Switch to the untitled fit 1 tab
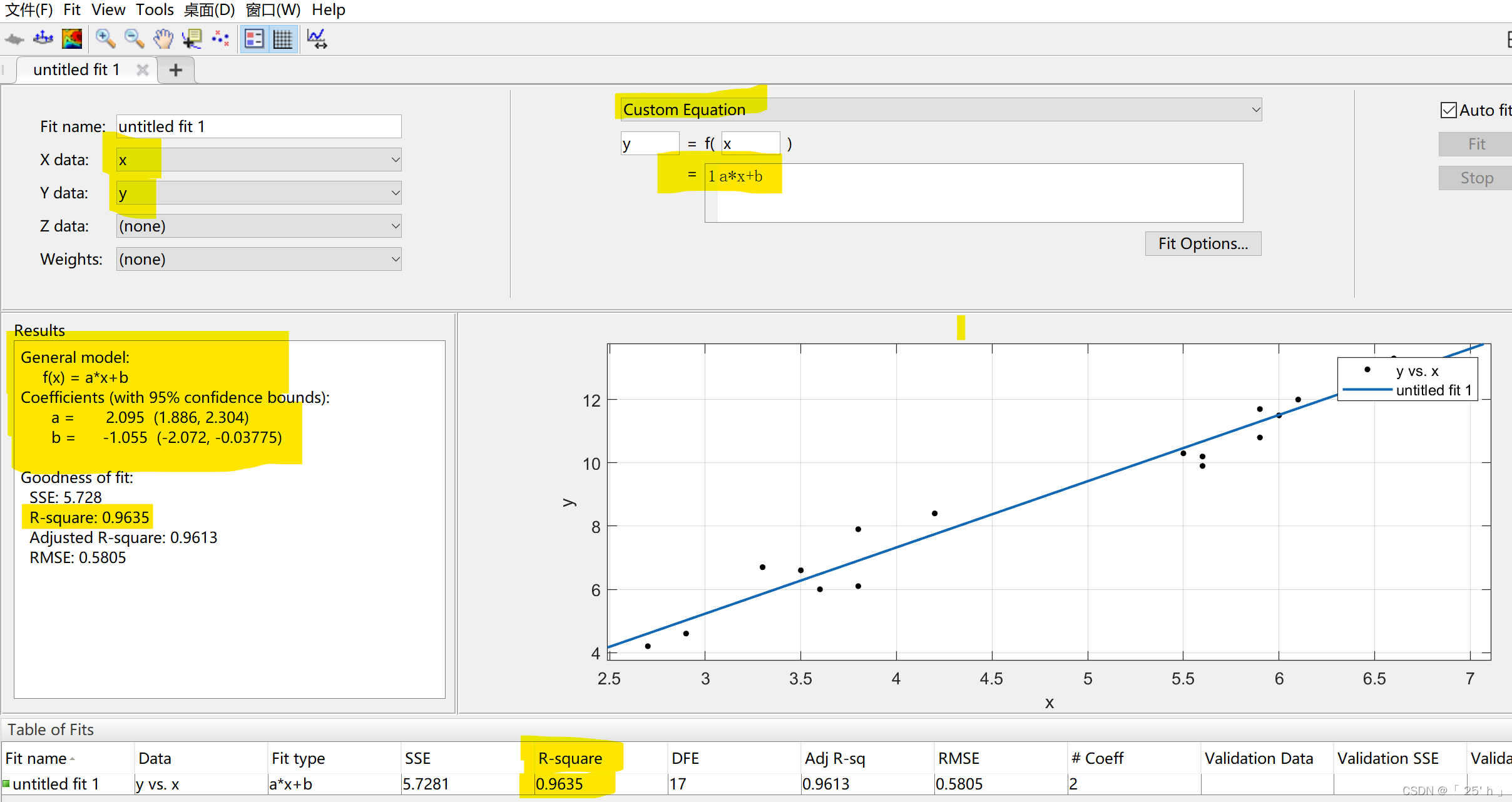1512x802 pixels. [76, 69]
